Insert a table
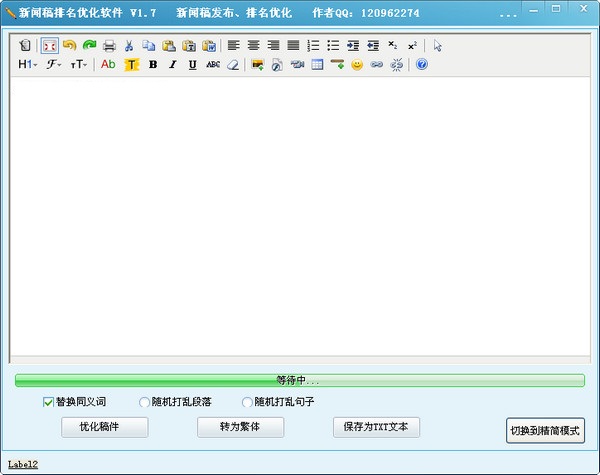Image resolution: width=600 pixels, height=475 pixels. [317, 64]
